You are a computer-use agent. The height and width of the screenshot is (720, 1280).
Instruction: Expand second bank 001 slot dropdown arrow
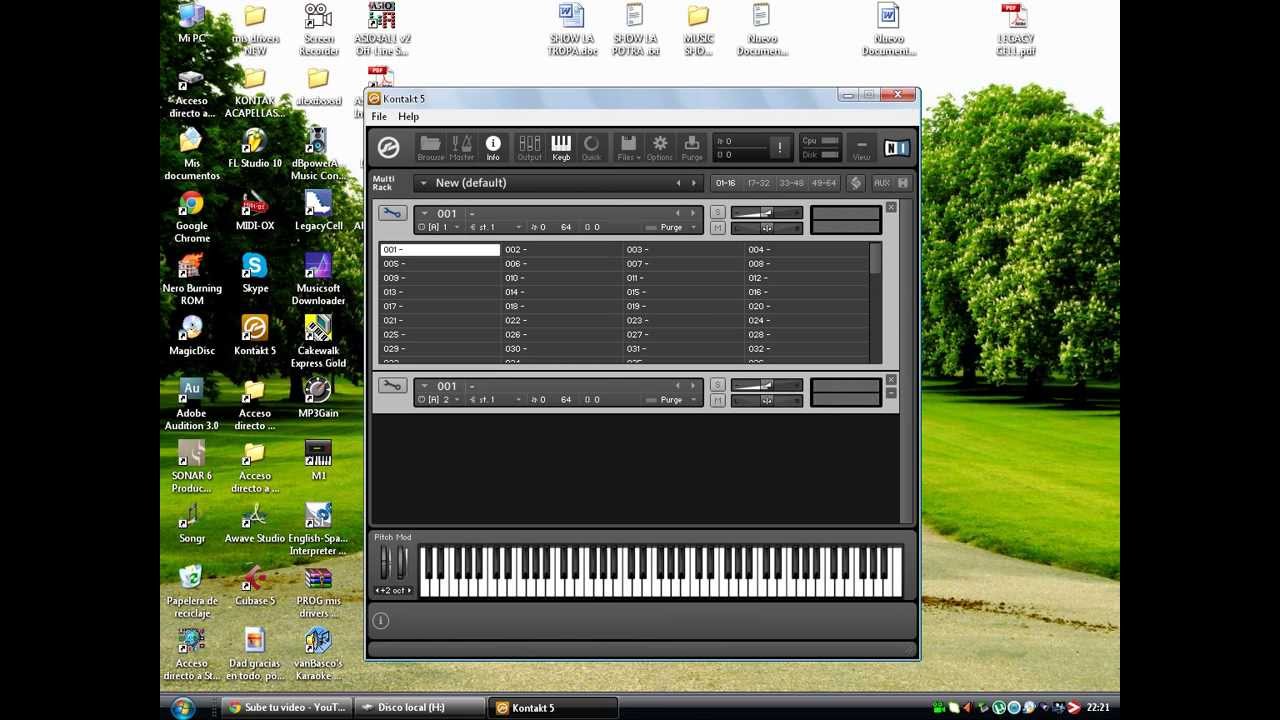click(x=424, y=386)
